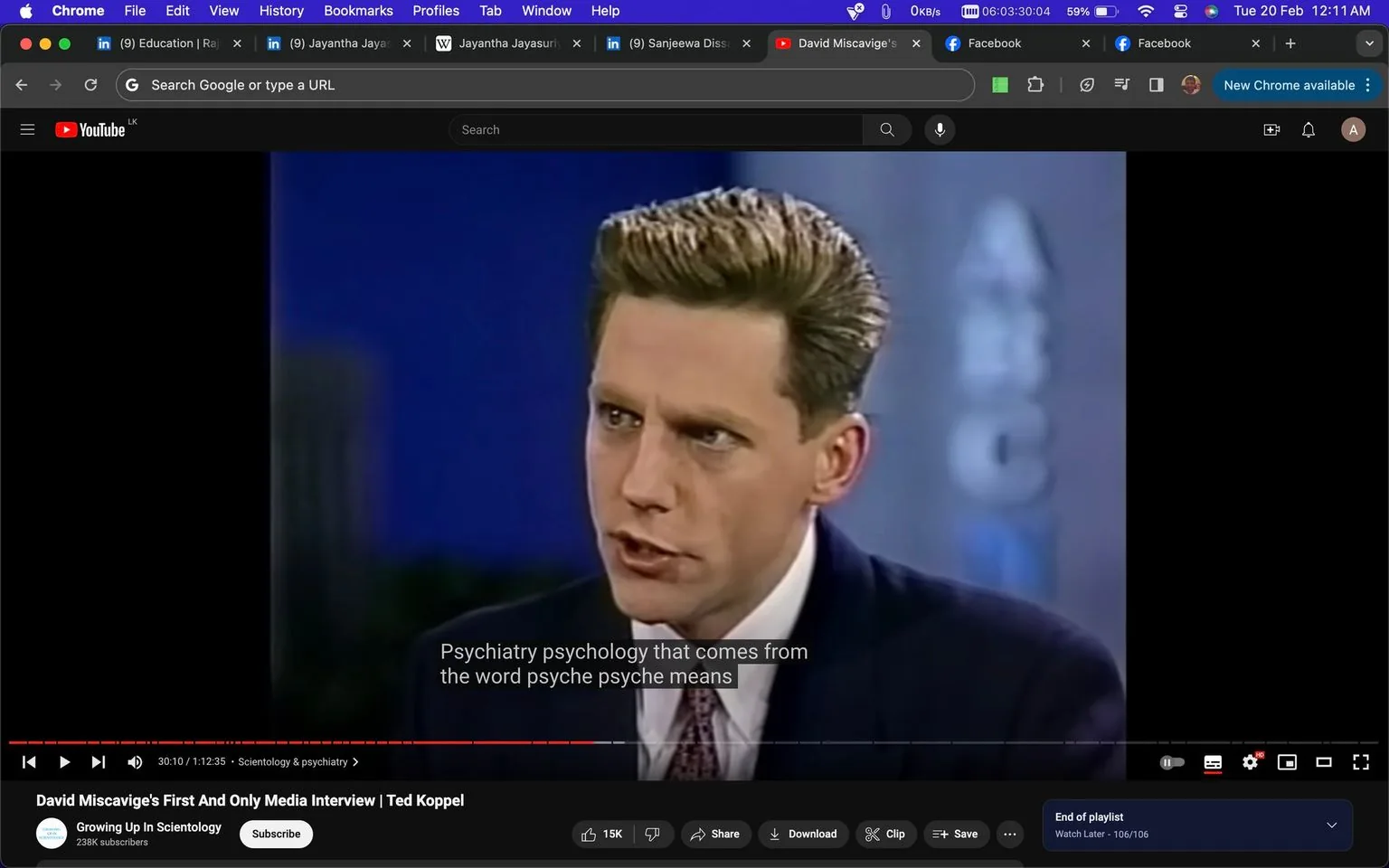Open theater mode icon

pyautogui.click(x=1324, y=762)
